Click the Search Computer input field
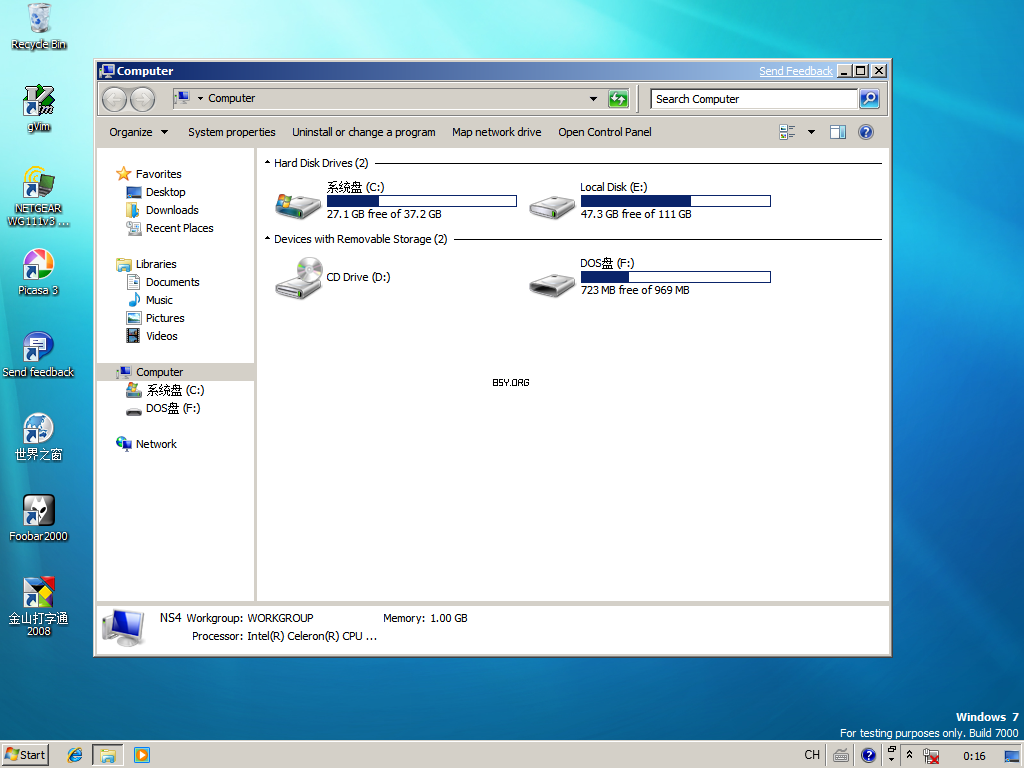 753,99
